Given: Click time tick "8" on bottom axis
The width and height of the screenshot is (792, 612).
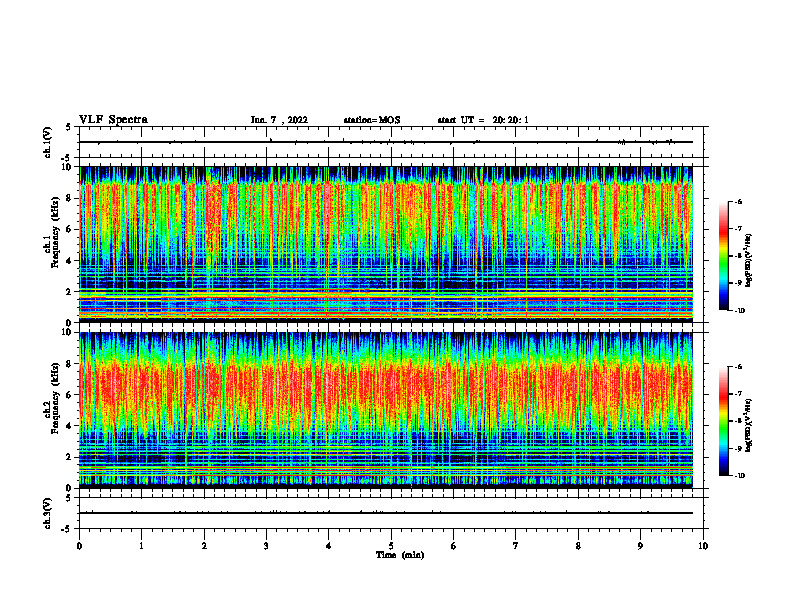Looking at the screenshot, I should click(x=578, y=546).
